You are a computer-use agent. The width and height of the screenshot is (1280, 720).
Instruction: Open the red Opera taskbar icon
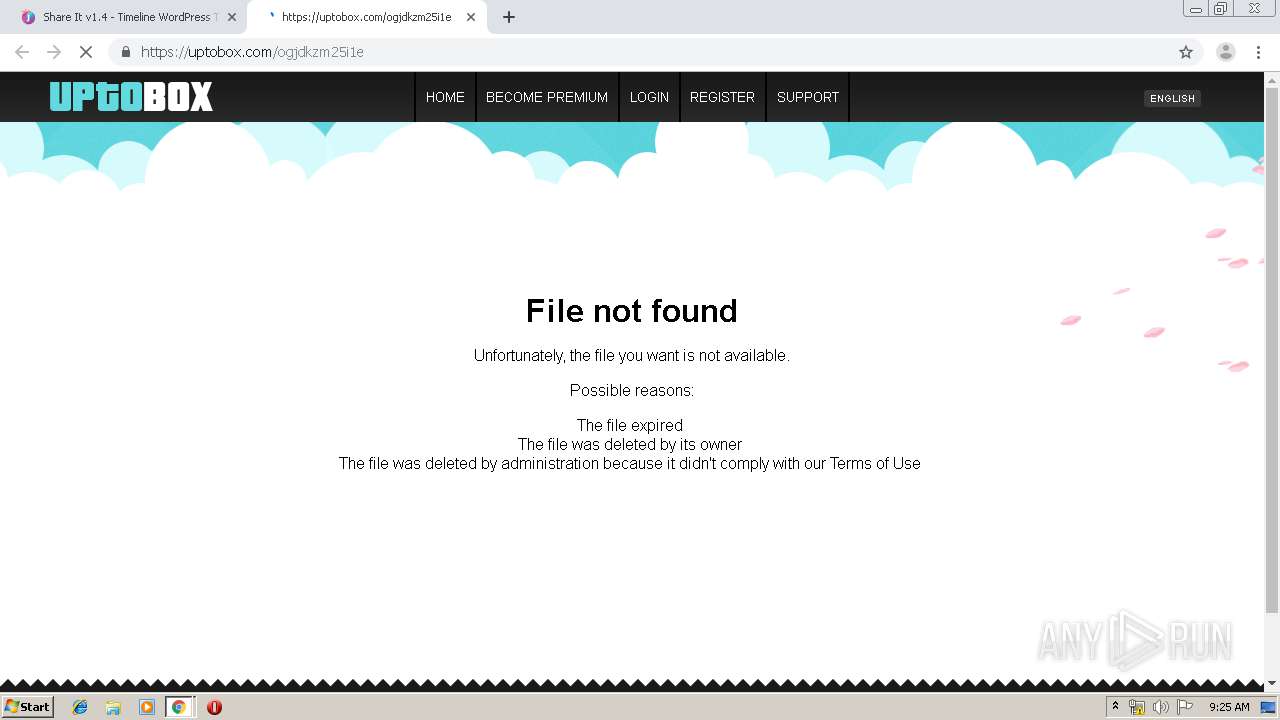click(214, 707)
